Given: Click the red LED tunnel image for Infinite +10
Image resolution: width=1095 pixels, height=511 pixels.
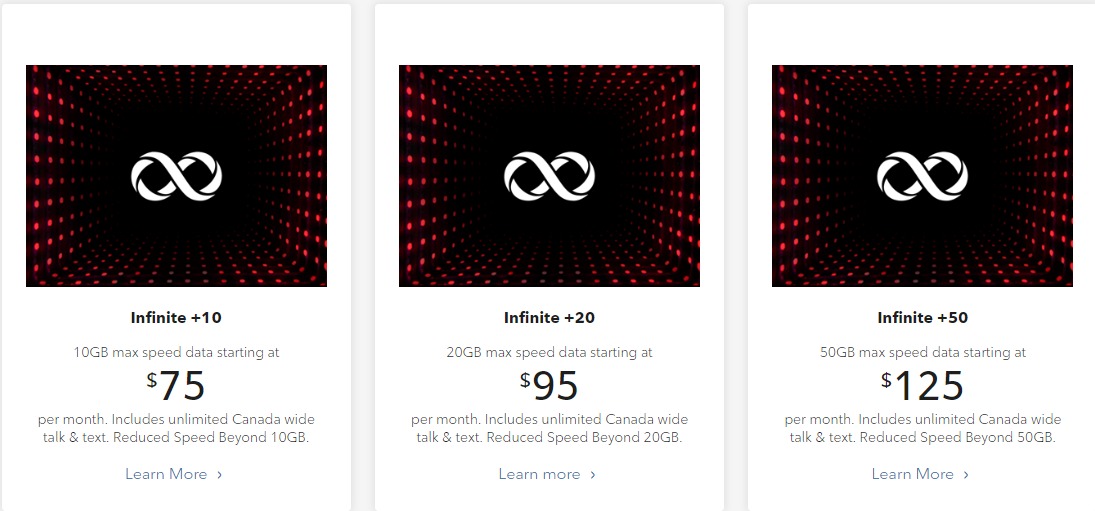Looking at the screenshot, I should [x=177, y=176].
